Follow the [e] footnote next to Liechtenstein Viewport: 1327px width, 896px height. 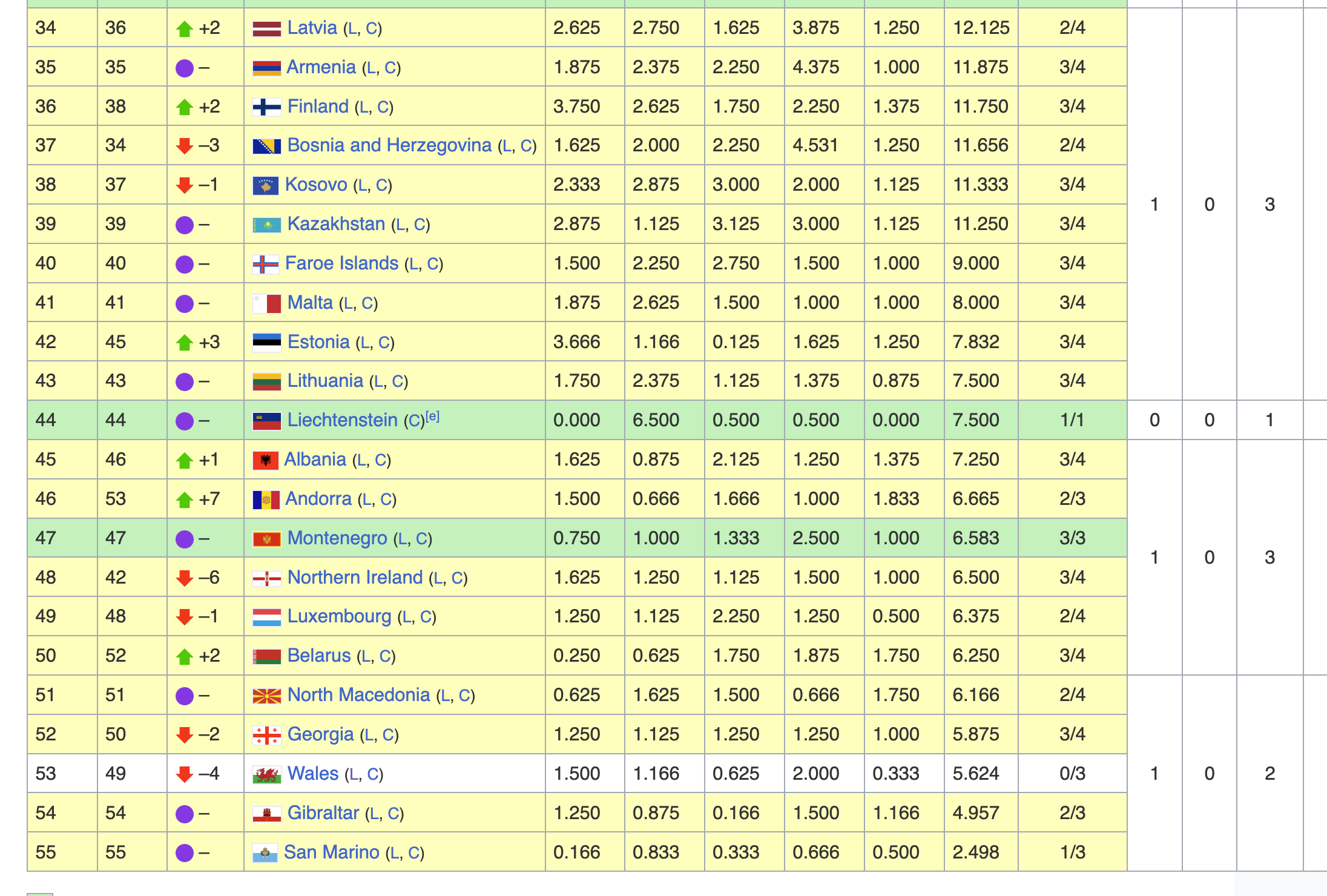point(432,416)
